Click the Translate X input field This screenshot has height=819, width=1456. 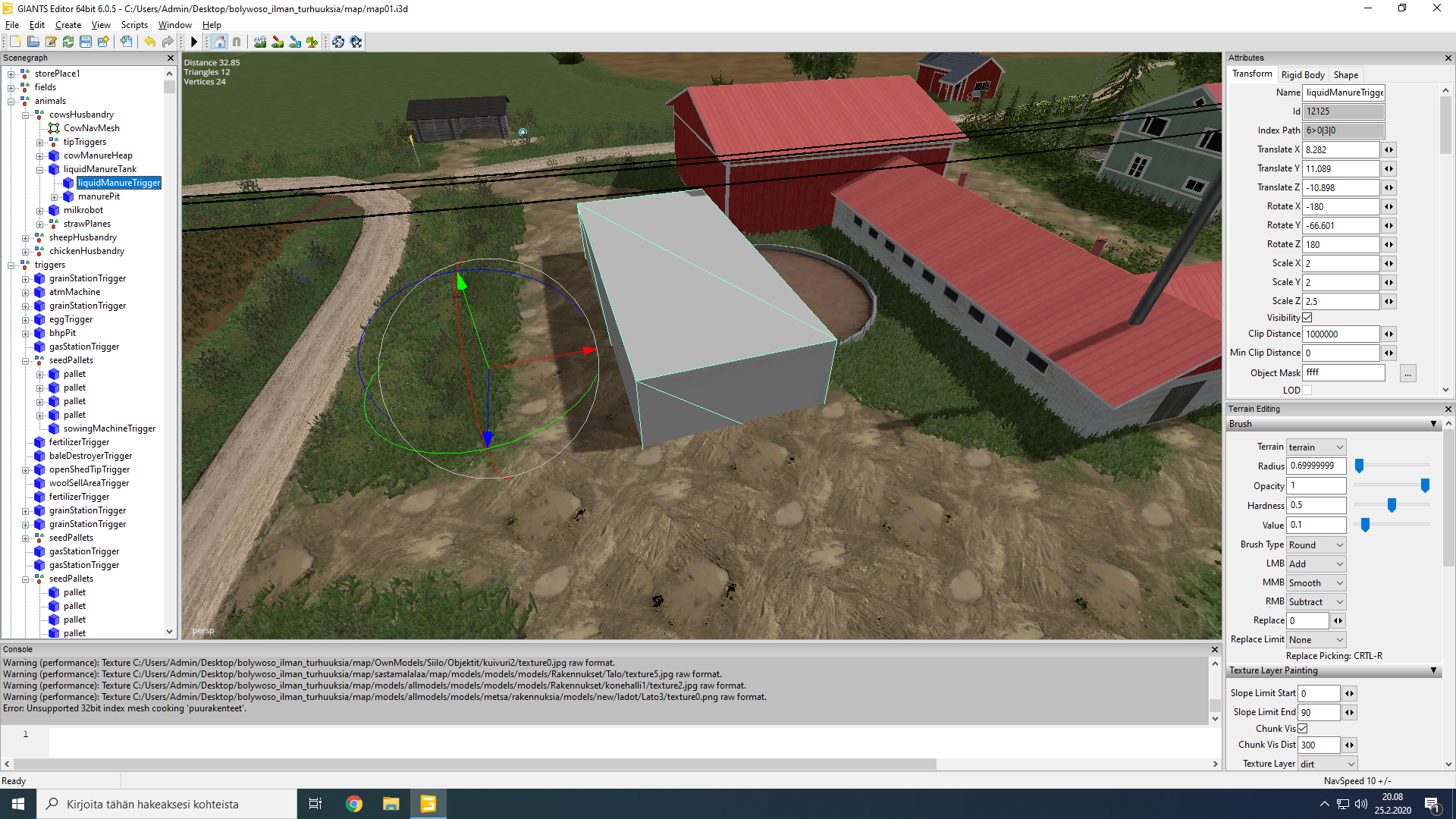click(1341, 150)
